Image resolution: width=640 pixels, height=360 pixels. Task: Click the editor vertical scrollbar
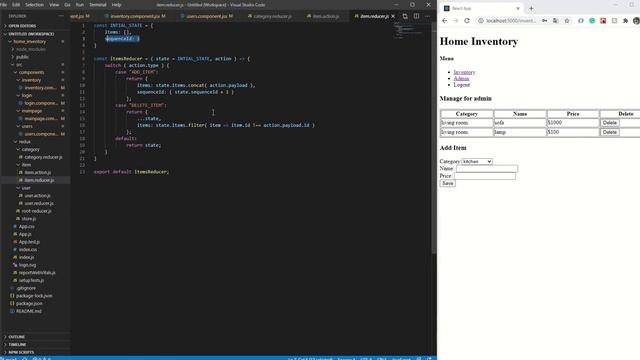434,139
